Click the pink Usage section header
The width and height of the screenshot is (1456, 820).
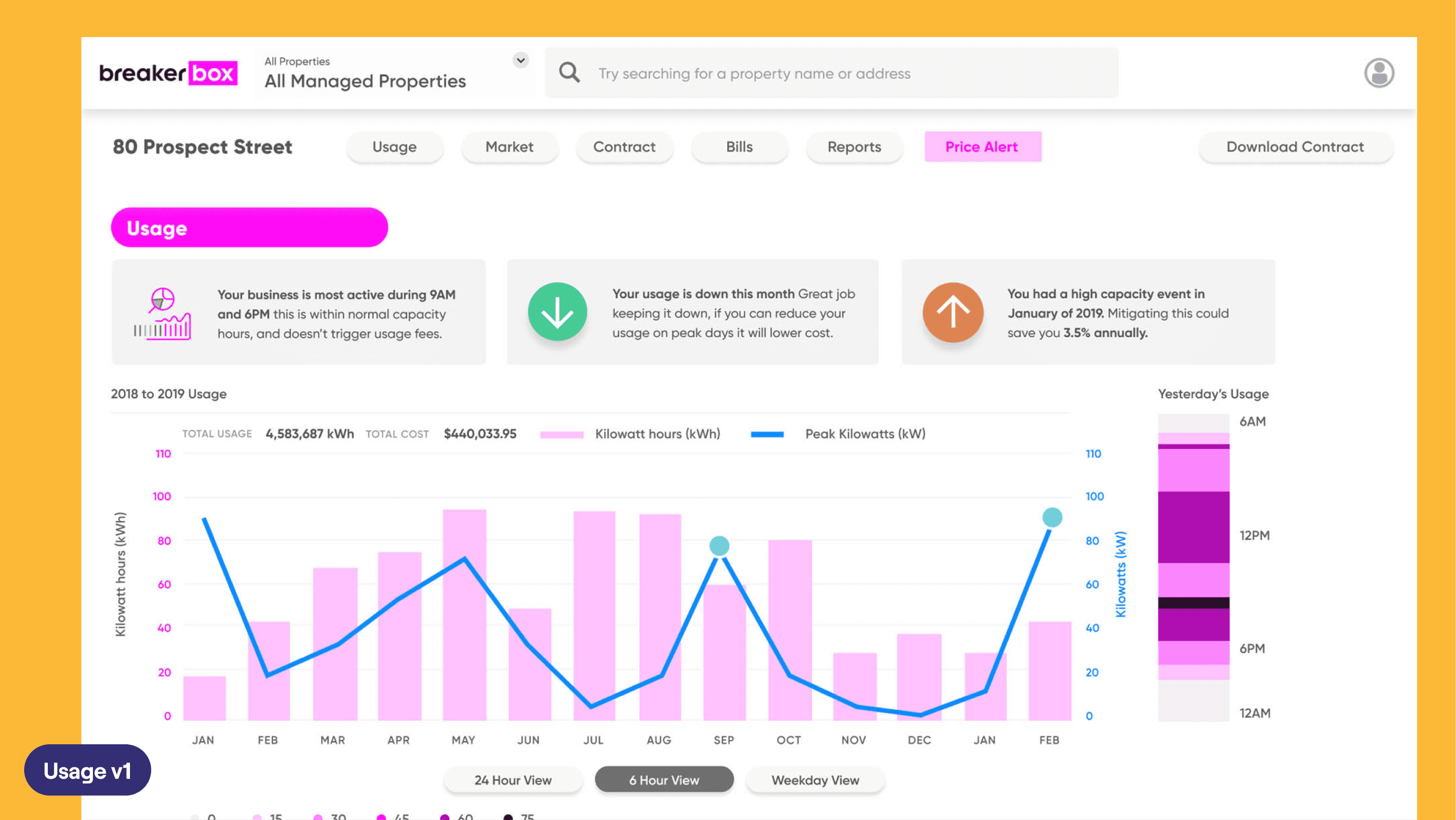click(x=249, y=228)
